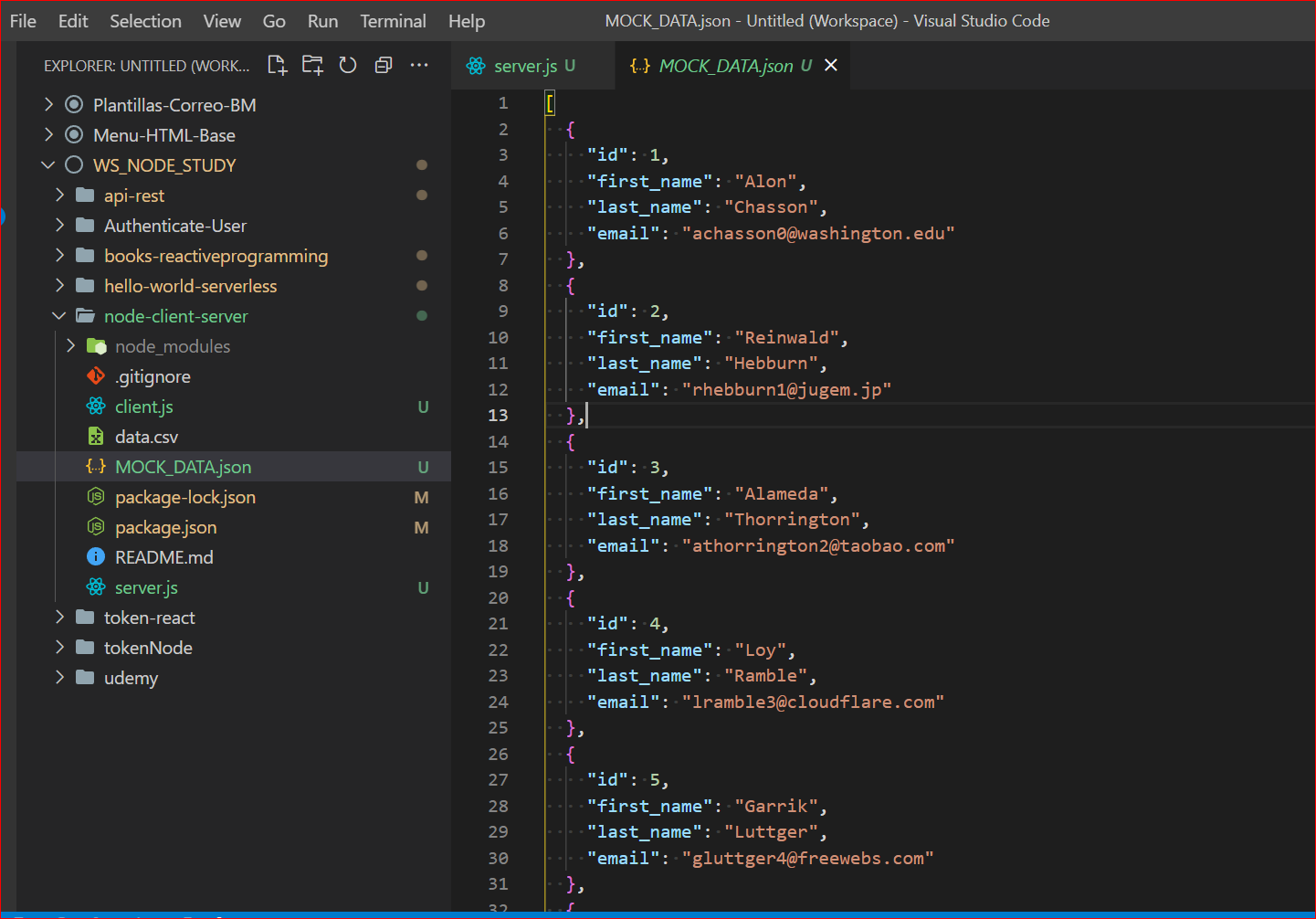
Task: Click the New File icon in Explorer
Action: [x=277, y=65]
